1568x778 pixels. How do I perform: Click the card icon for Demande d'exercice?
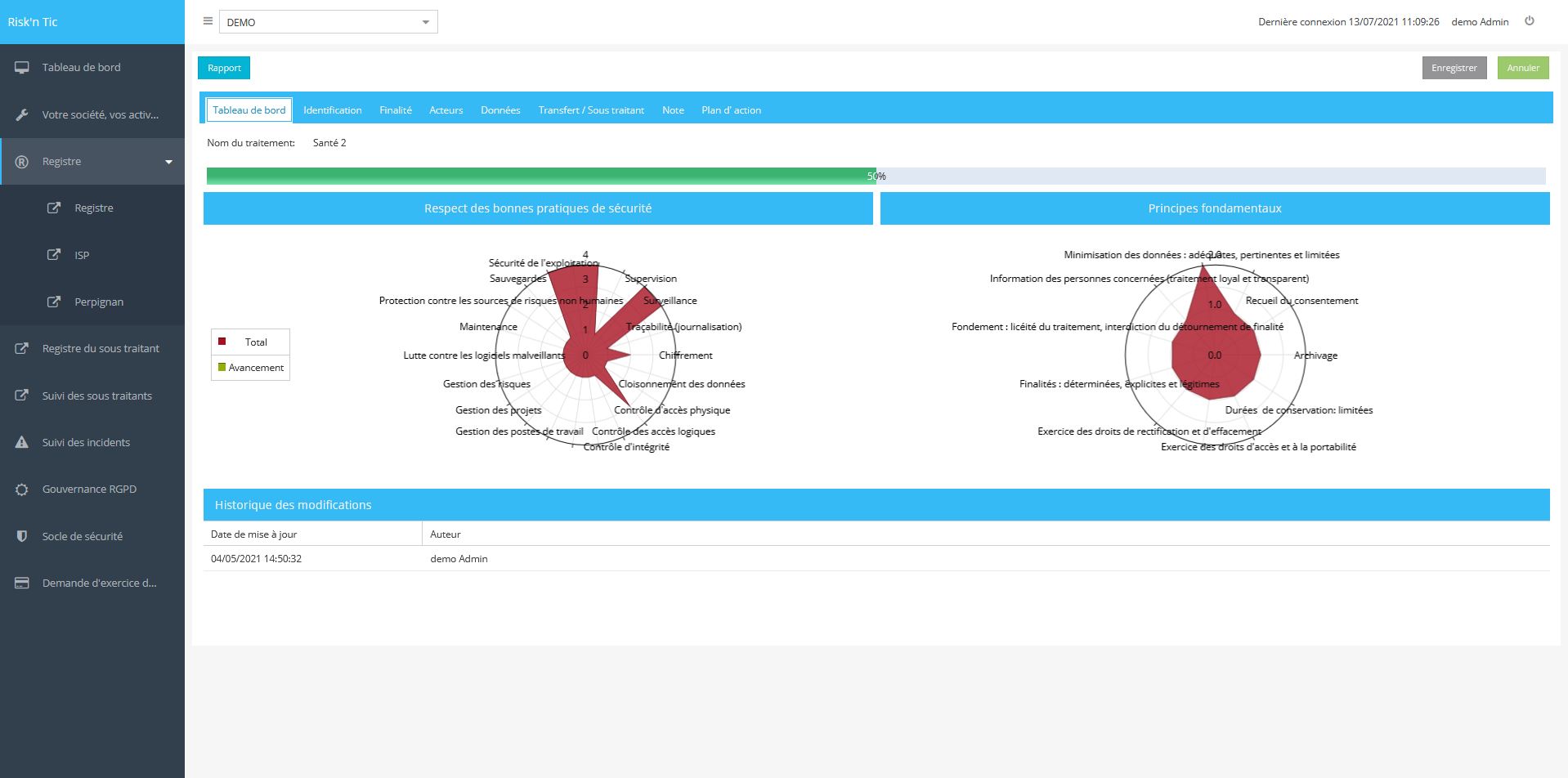coord(22,583)
